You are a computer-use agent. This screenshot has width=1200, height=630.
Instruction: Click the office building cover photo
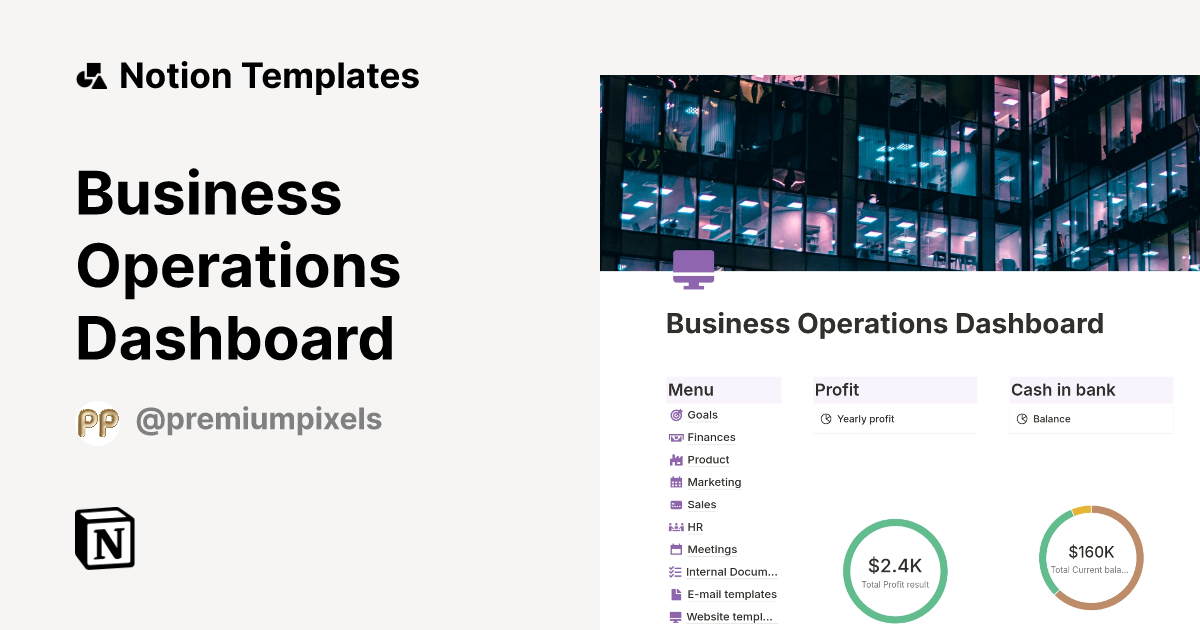pos(900,170)
